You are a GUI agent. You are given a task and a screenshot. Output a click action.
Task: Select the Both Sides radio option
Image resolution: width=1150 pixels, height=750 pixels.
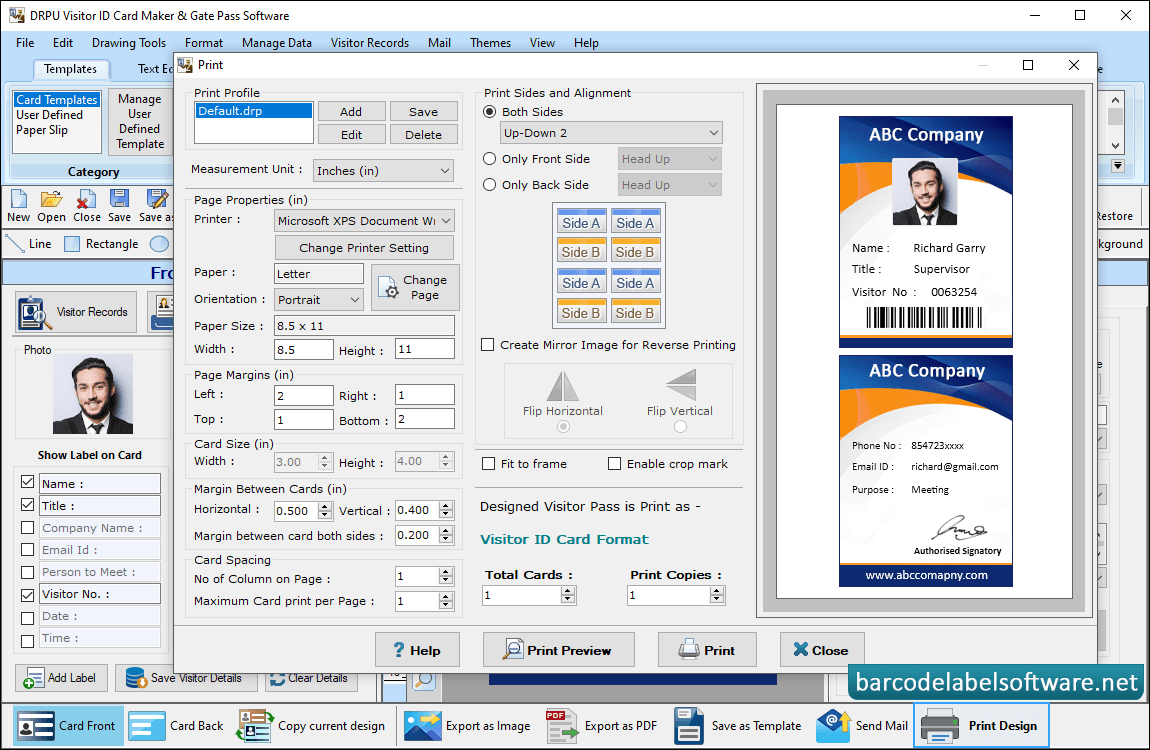pos(490,112)
